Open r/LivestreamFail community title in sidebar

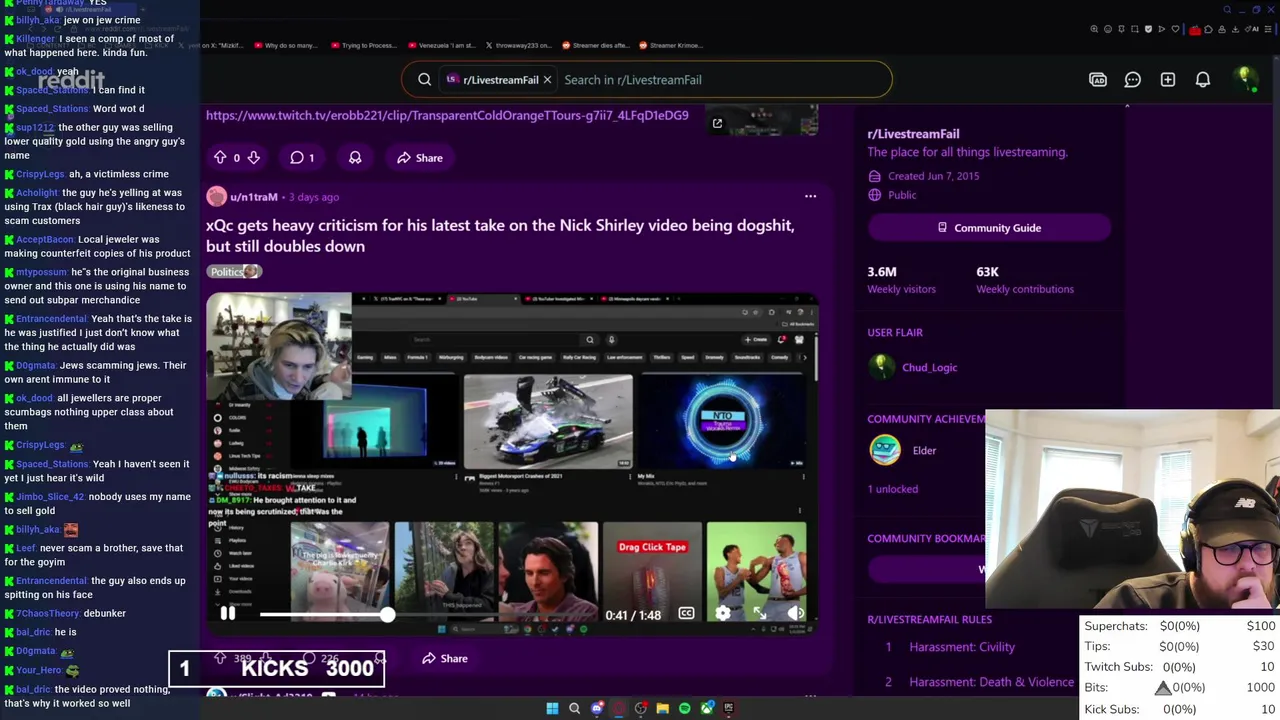click(x=913, y=134)
